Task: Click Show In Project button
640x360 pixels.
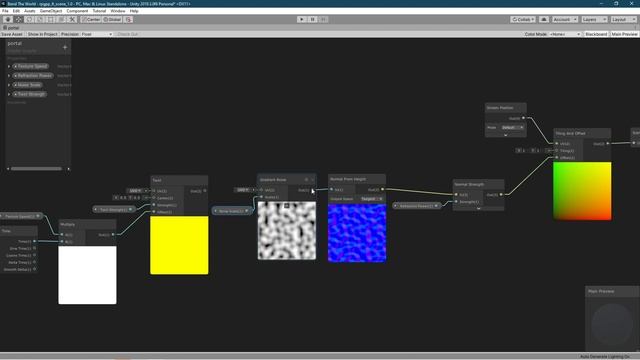Action: 42,34
